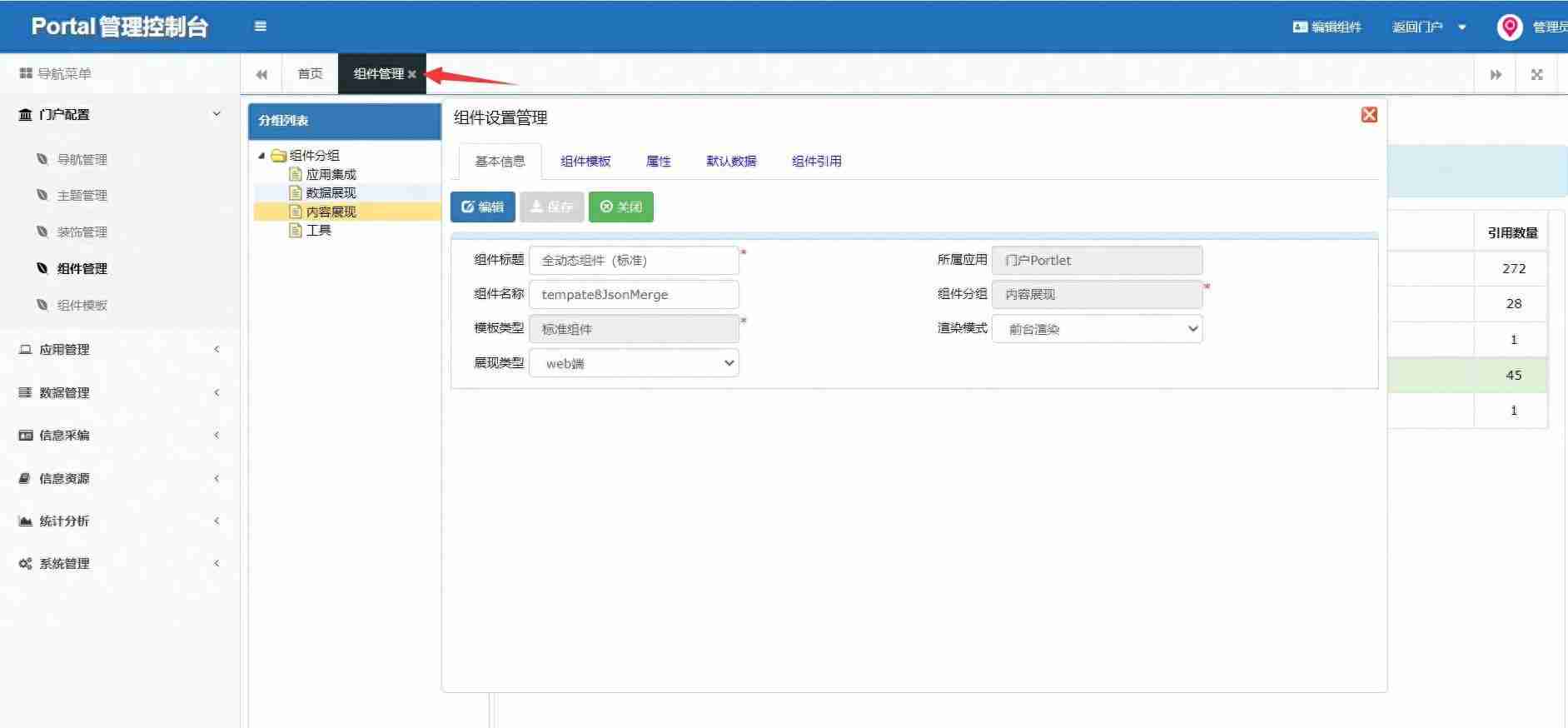Click the 模板类型 field
The width and height of the screenshot is (1568, 728).
coord(634,329)
